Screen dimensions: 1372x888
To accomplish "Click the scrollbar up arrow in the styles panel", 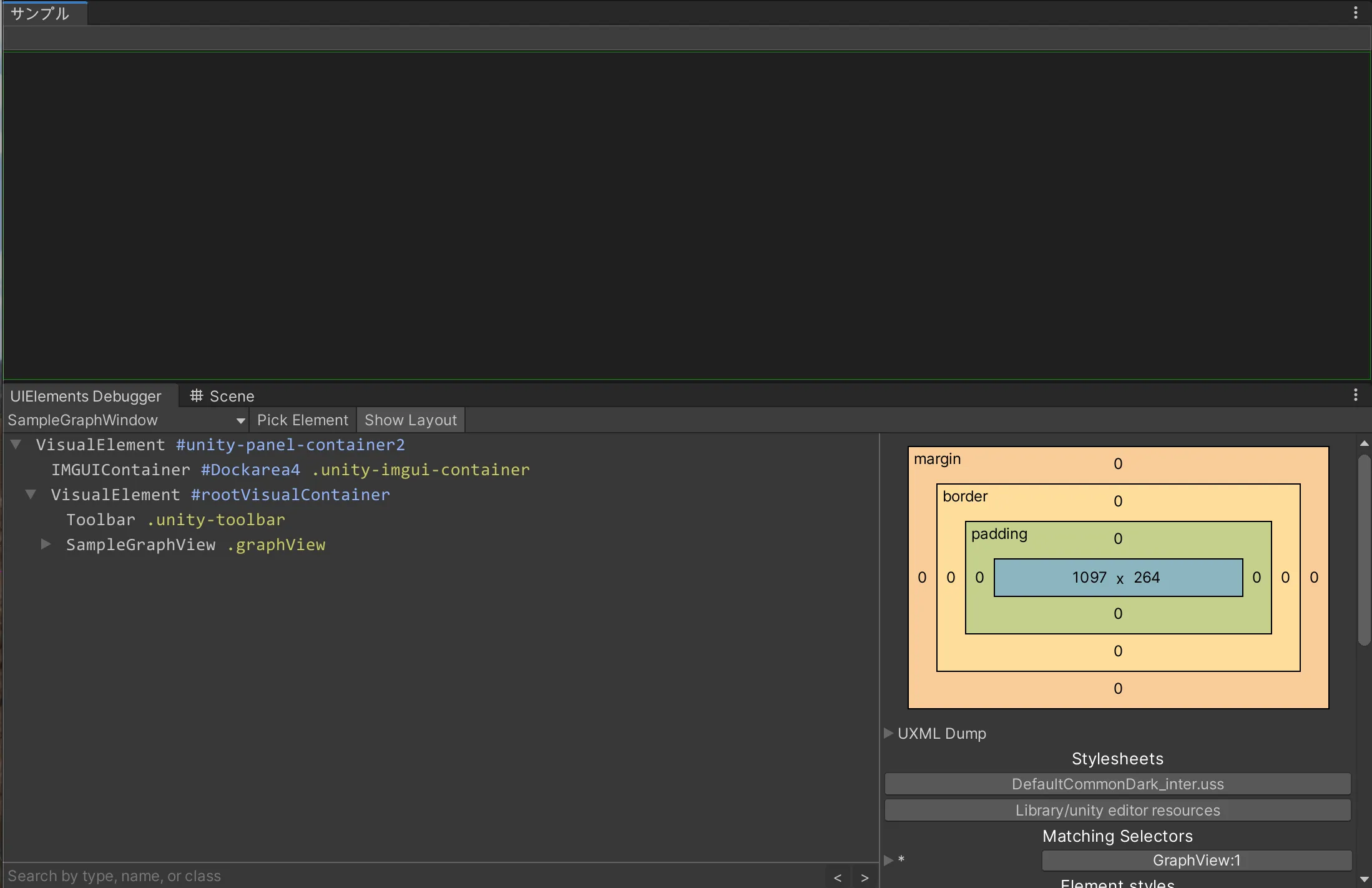I will tap(1364, 443).
